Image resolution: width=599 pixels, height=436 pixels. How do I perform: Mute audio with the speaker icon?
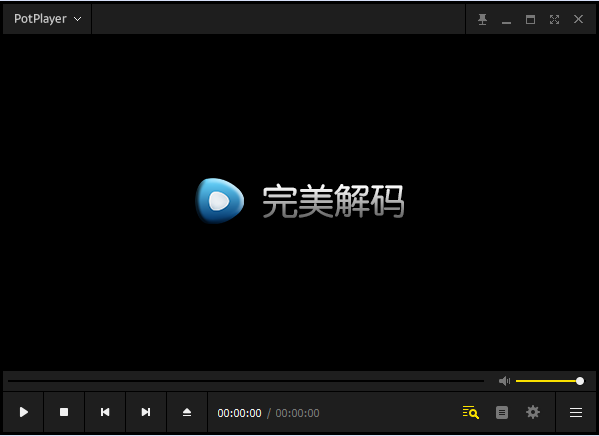pyautogui.click(x=504, y=381)
